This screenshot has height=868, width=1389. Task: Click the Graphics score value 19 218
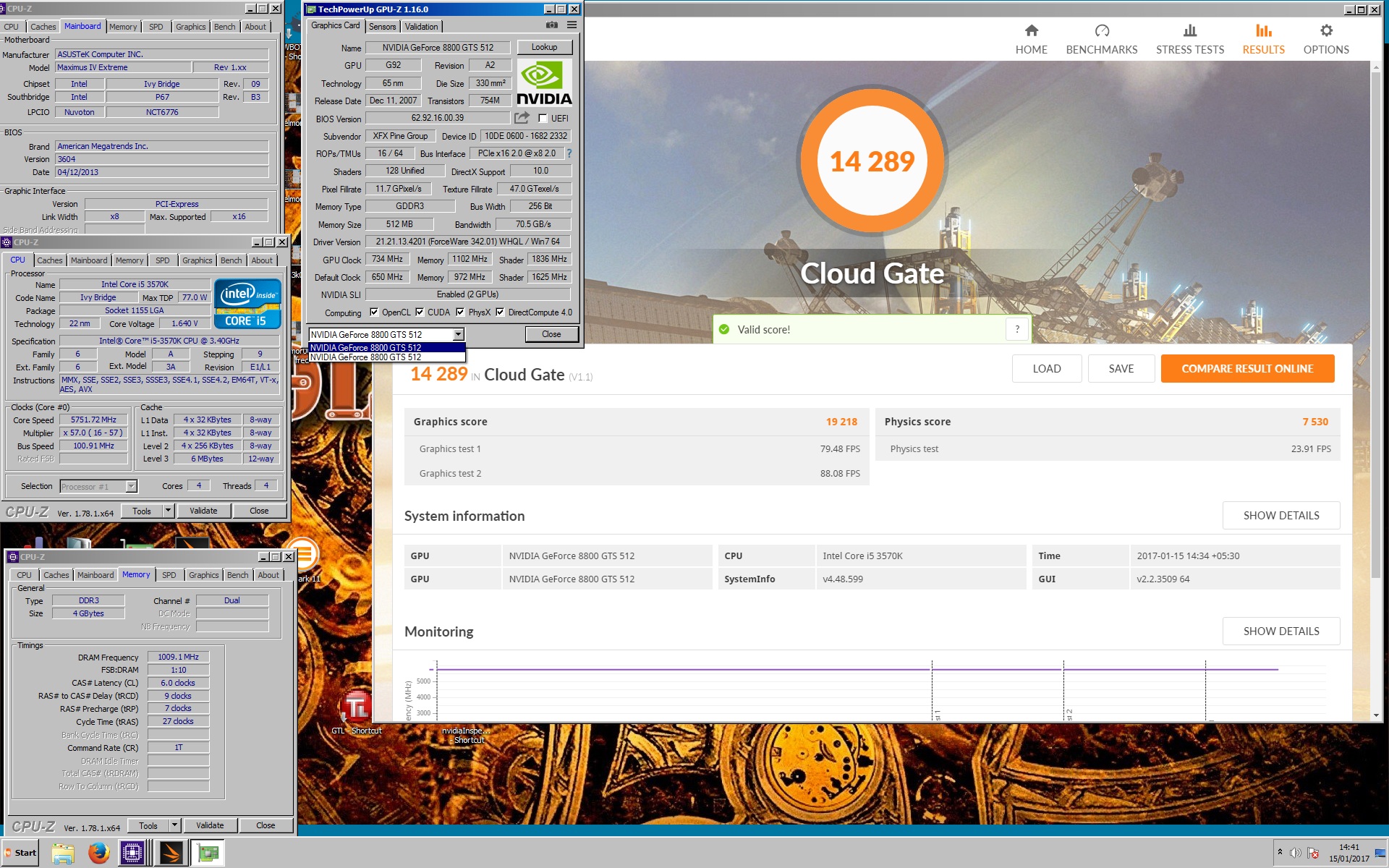[841, 422]
